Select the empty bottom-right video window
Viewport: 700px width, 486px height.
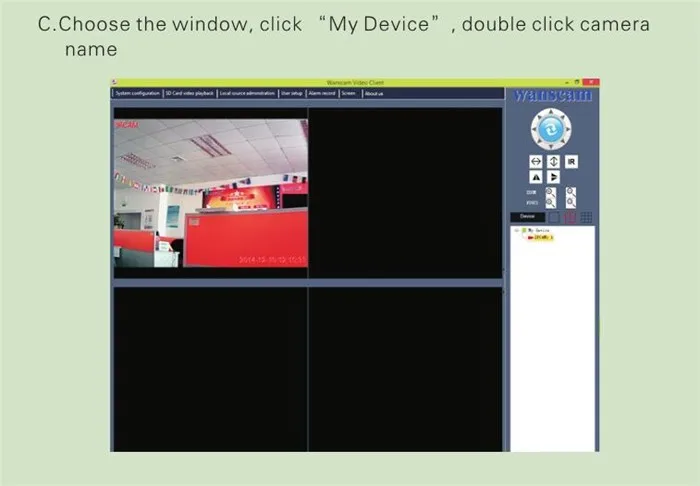pos(405,369)
